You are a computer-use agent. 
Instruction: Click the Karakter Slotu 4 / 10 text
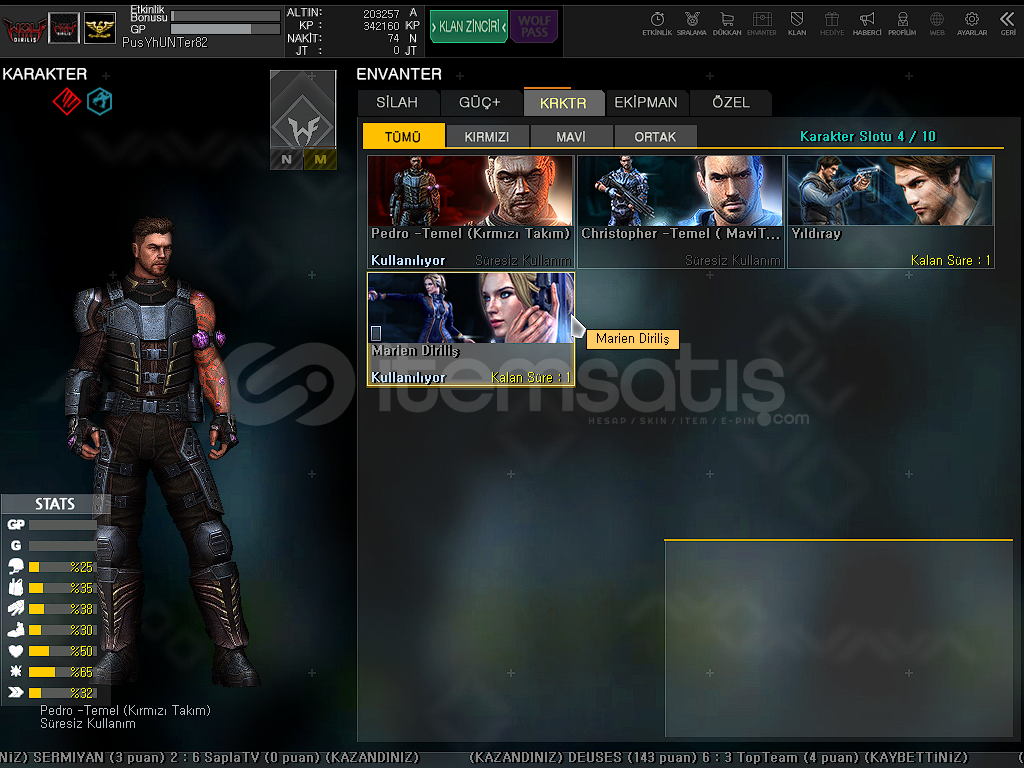click(868, 136)
